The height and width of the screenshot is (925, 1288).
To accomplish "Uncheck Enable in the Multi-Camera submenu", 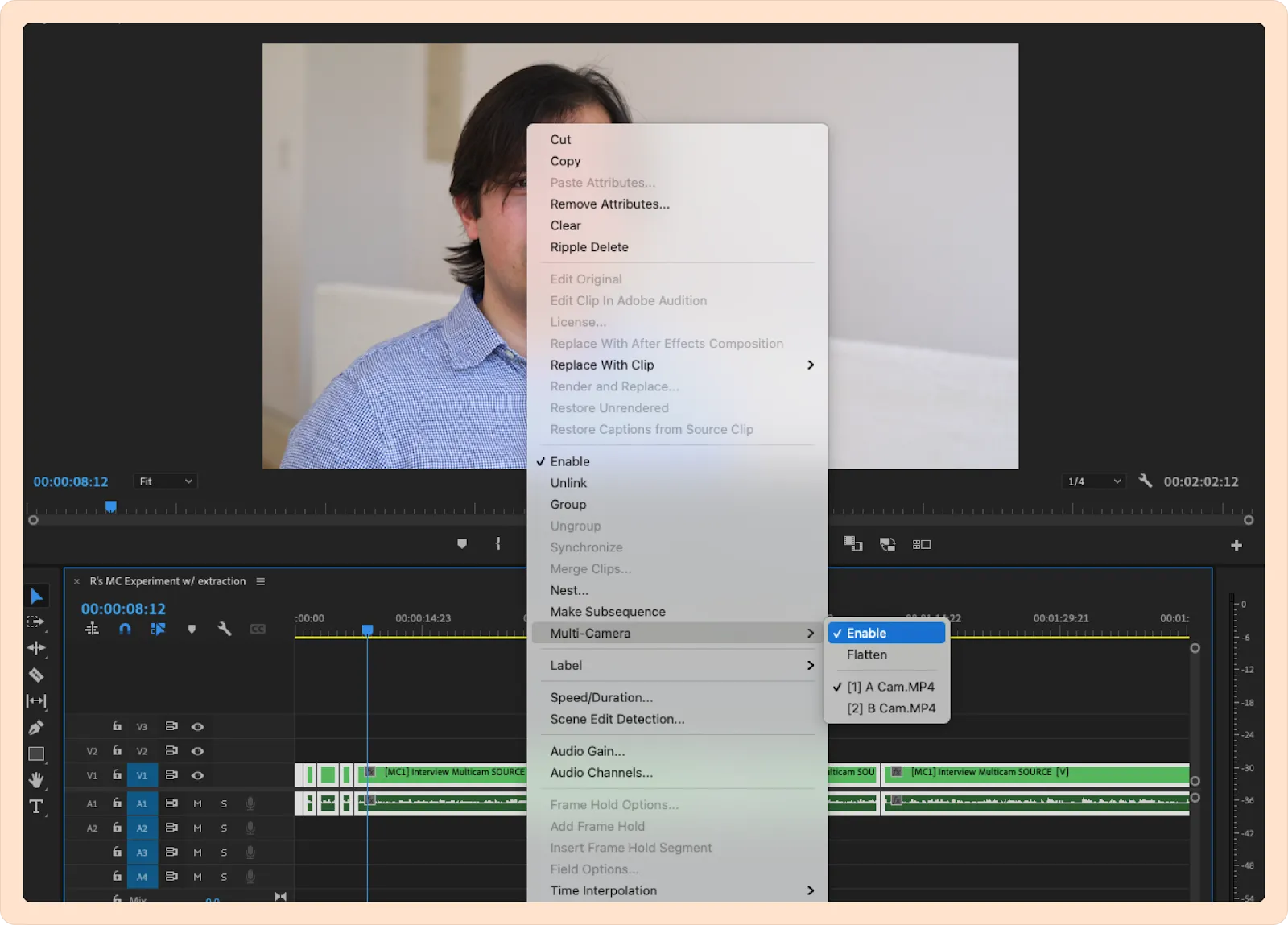I will pos(887,634).
